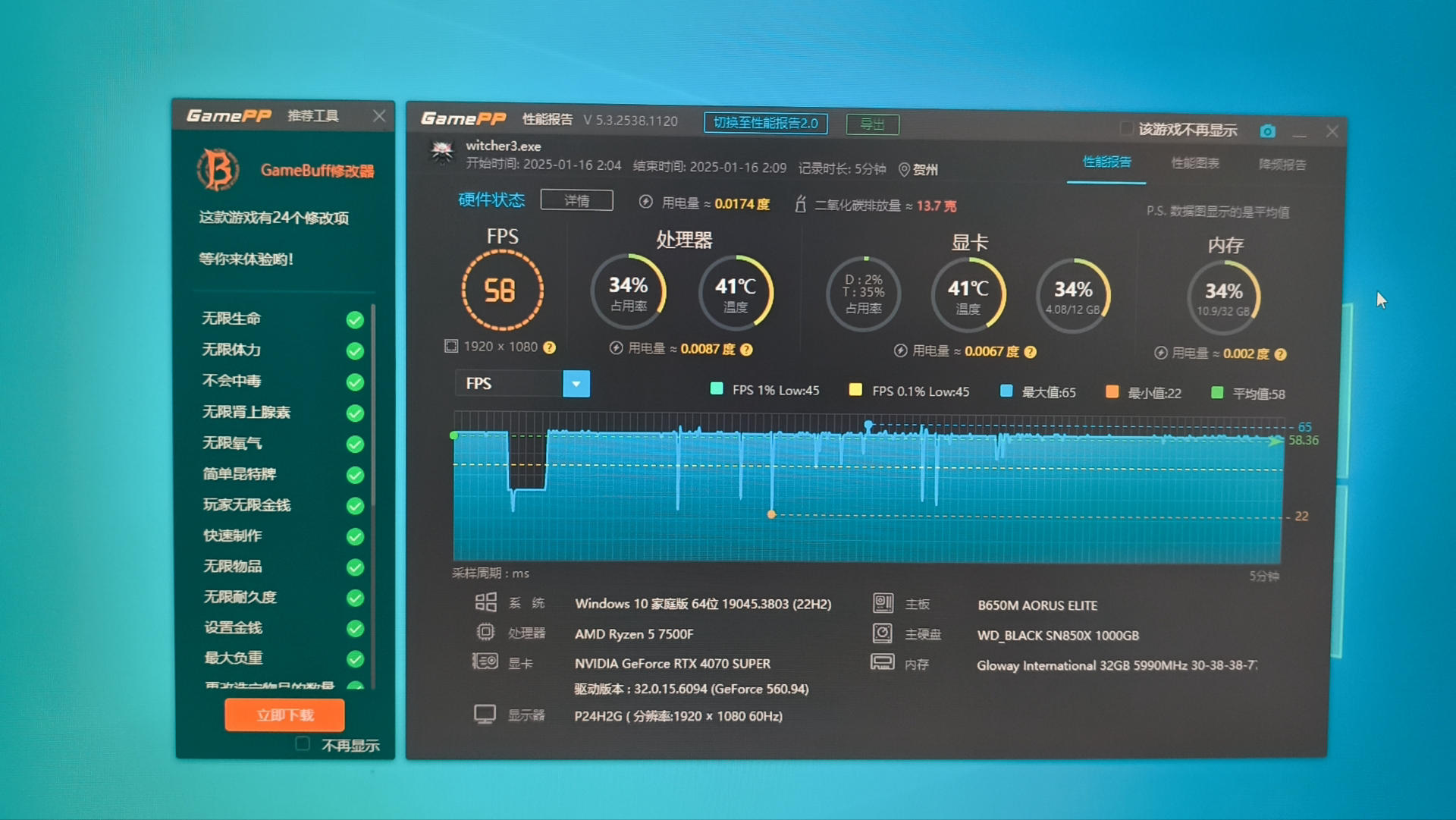1456x820 pixels.
Task: Click the WD_BLACK SN850X 1000GB text
Action: (1058, 636)
